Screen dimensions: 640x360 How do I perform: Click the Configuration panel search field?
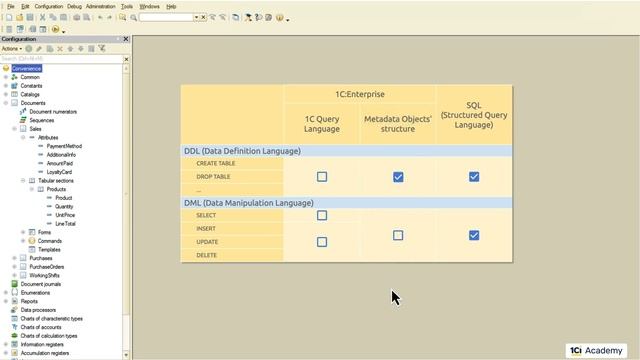pyautogui.click(x=61, y=59)
